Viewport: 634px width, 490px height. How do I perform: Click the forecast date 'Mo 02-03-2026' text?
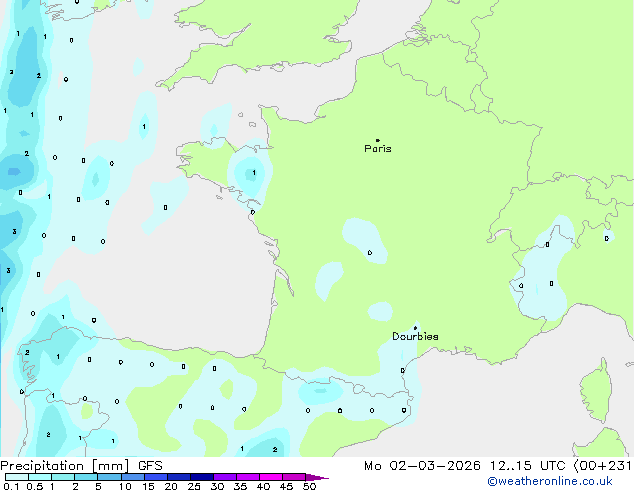tap(422, 466)
